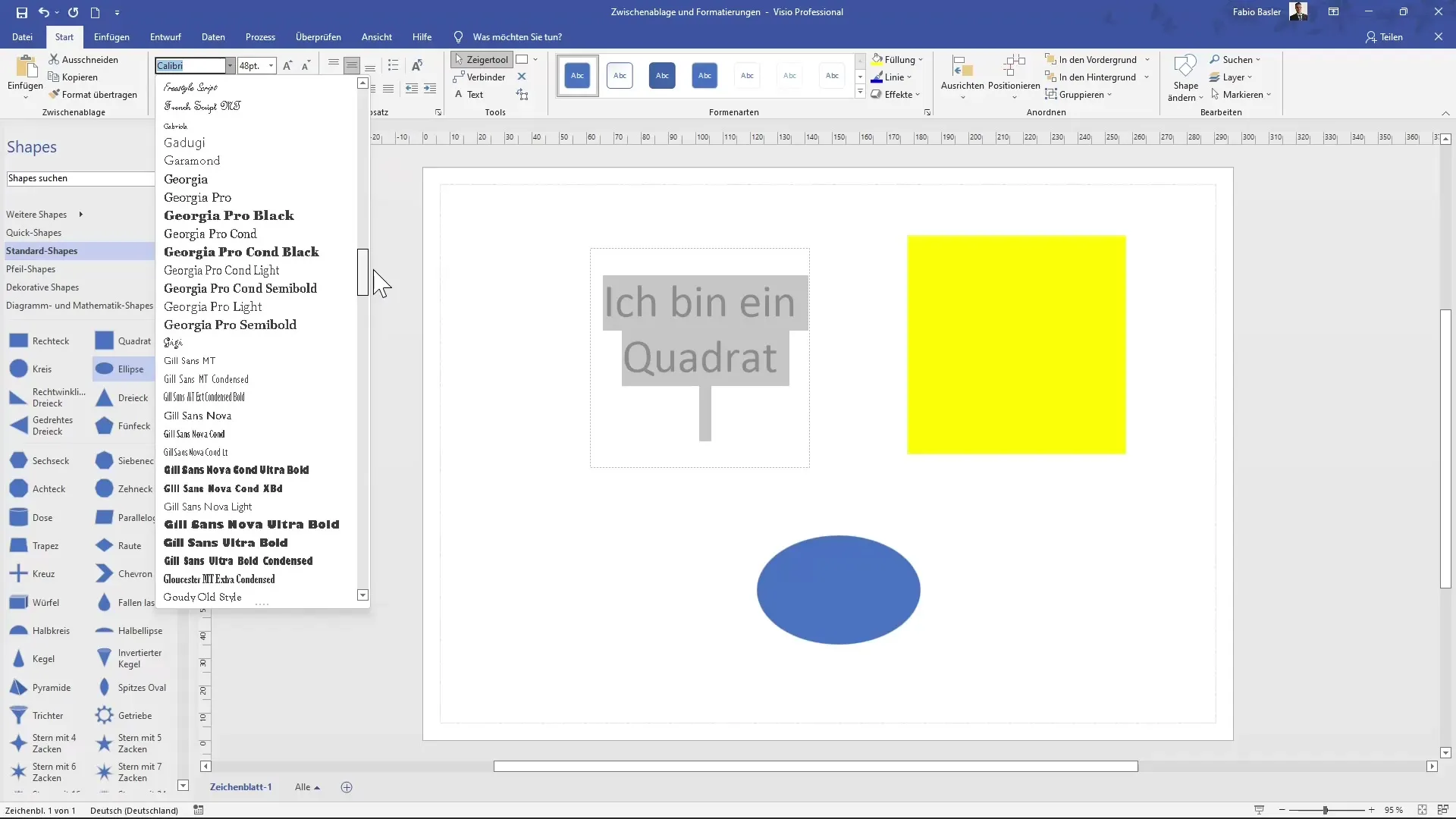This screenshot has width=1456, height=819.
Task: Click the Teilen share button
Action: (1384, 36)
